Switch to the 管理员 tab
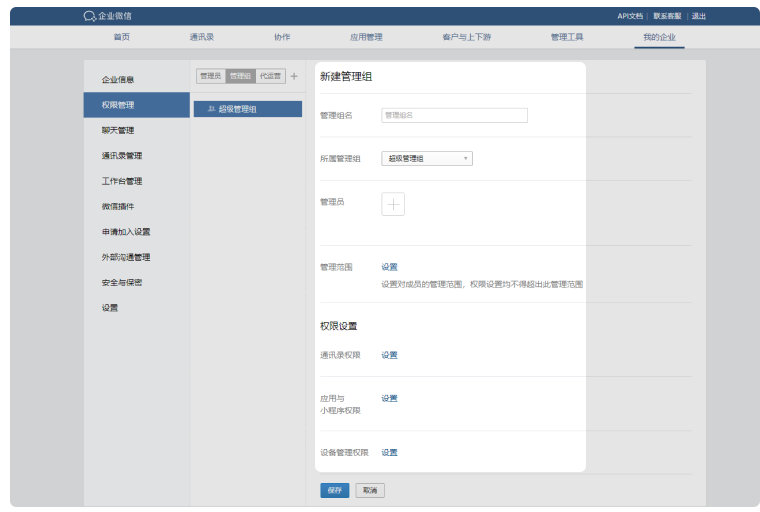The image size is (760, 512). tap(210, 76)
